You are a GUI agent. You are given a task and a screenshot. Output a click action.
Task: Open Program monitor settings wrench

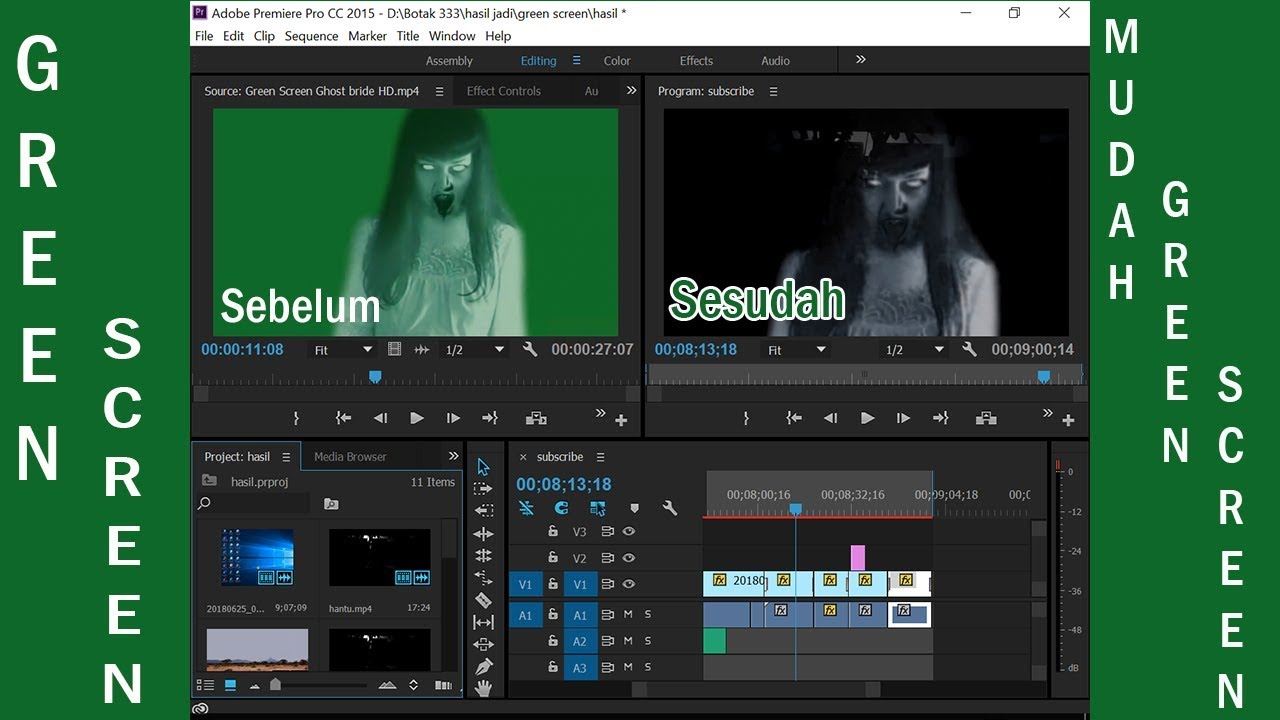point(968,349)
